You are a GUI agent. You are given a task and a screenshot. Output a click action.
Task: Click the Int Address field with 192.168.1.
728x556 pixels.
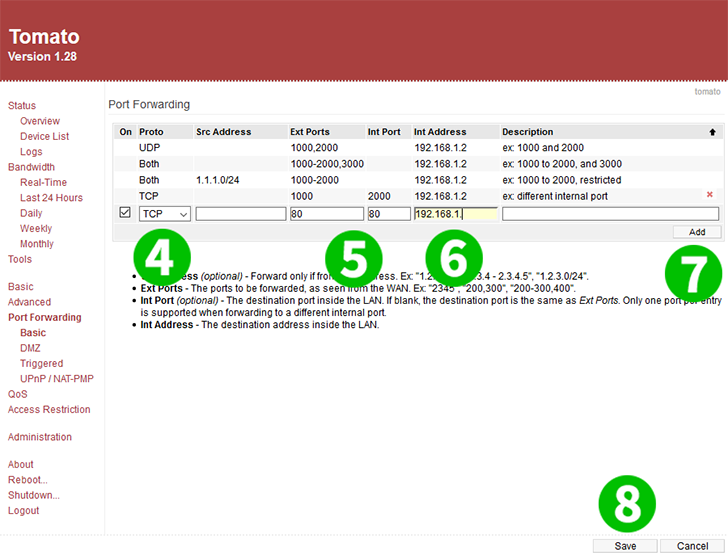[455, 214]
